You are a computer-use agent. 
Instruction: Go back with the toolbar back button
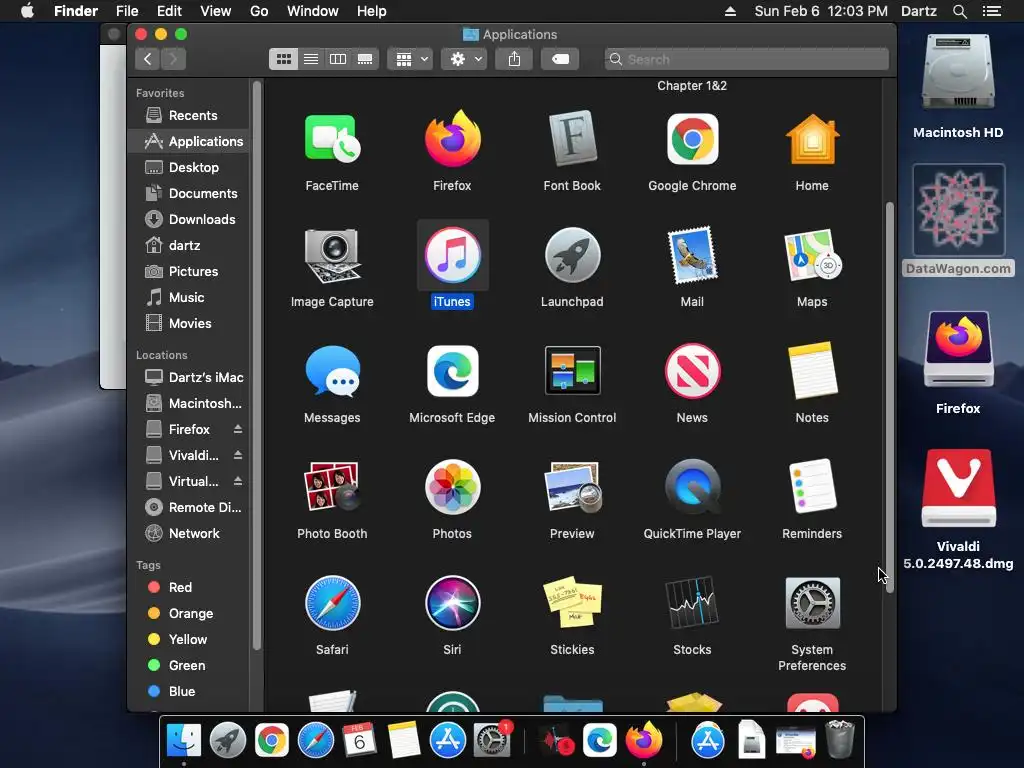148,59
